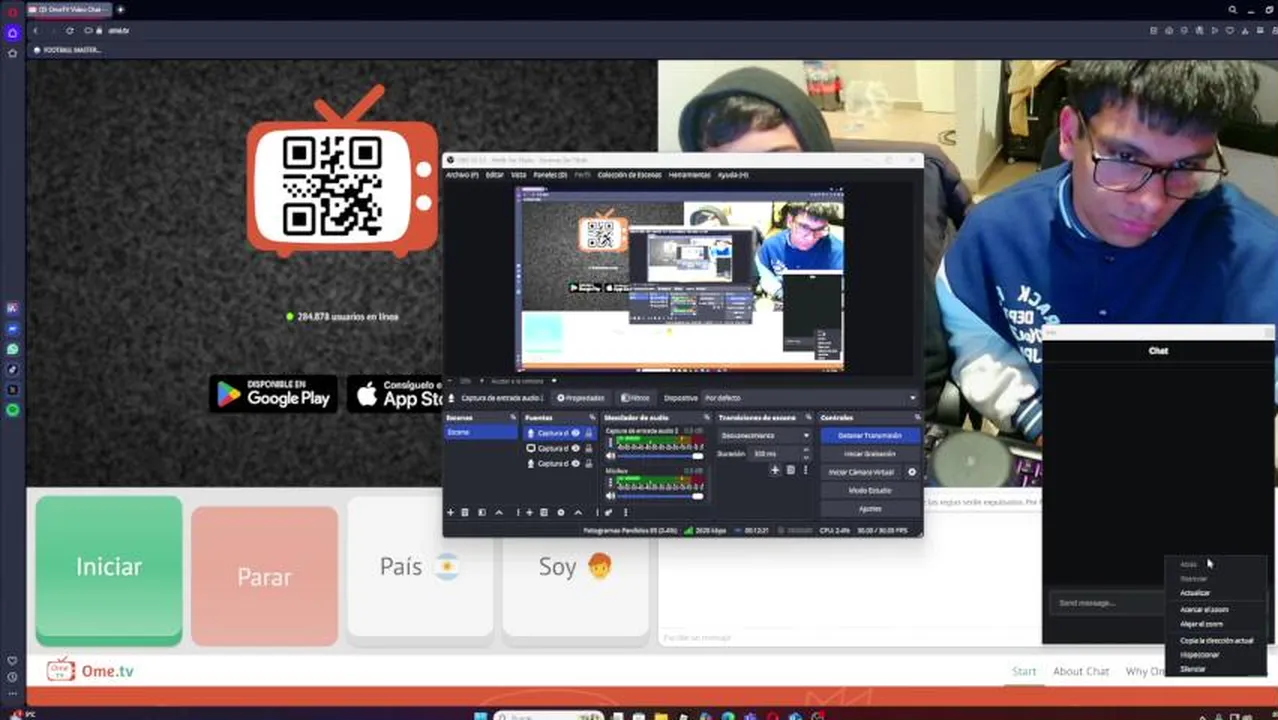Select the Escena item in Escenas list
The width and height of the screenshot is (1278, 720).
point(481,432)
